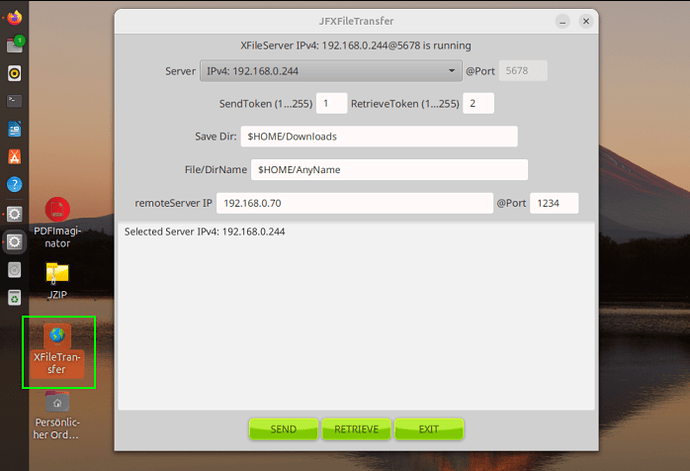Focus the RetrieveToken input field
This screenshot has height=471, width=690.
click(x=478, y=103)
